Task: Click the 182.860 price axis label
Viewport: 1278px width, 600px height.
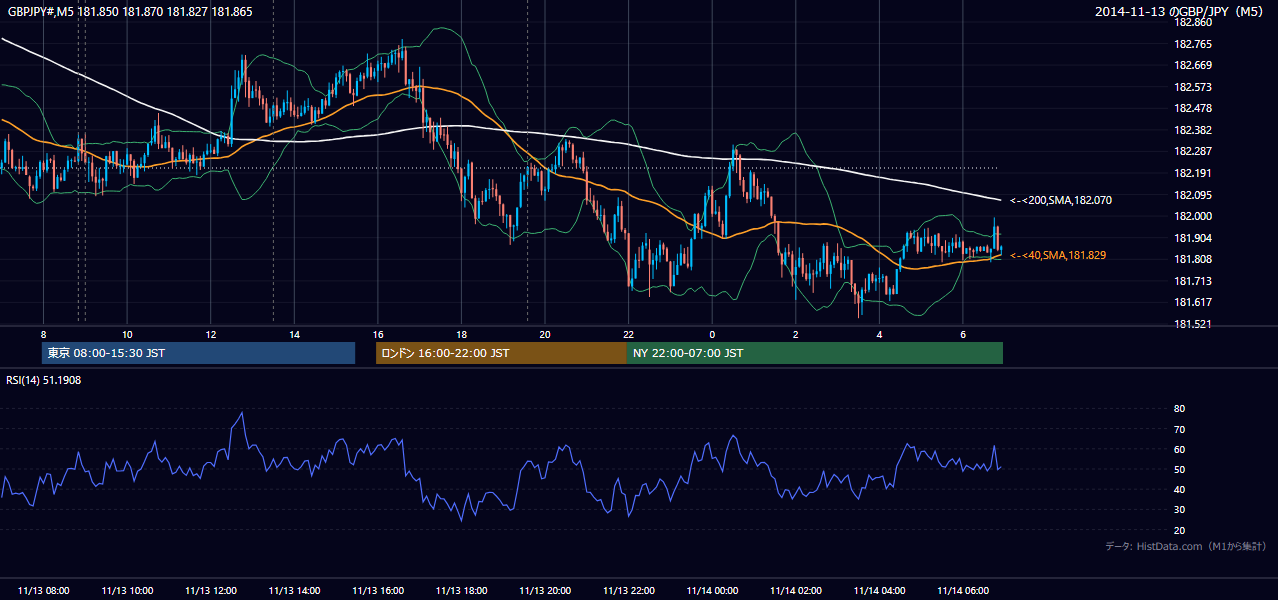Action: 1194,22
